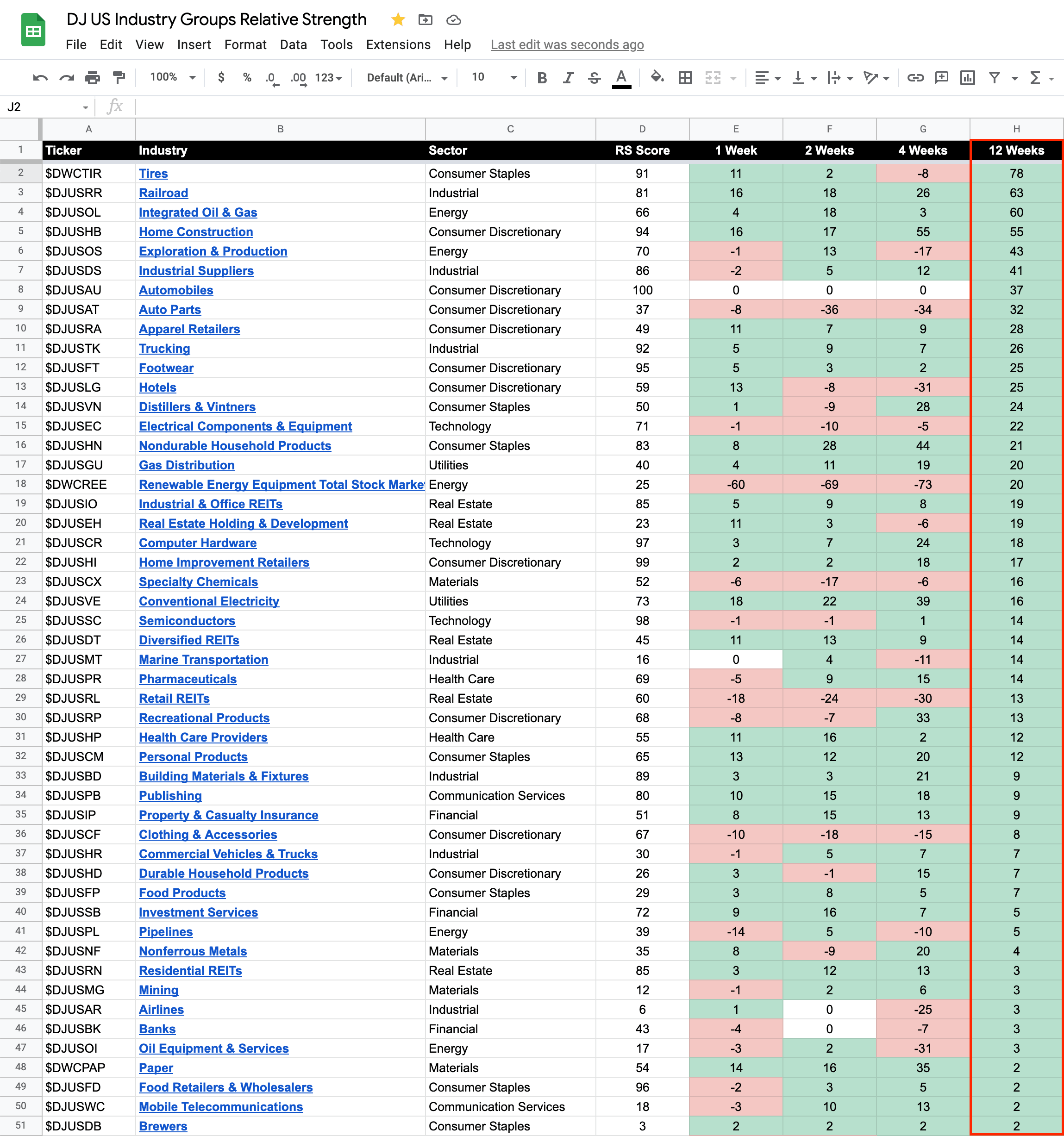This screenshot has height=1136, width=1064.
Task: Open the Home Construction industry link
Action: coord(195,232)
